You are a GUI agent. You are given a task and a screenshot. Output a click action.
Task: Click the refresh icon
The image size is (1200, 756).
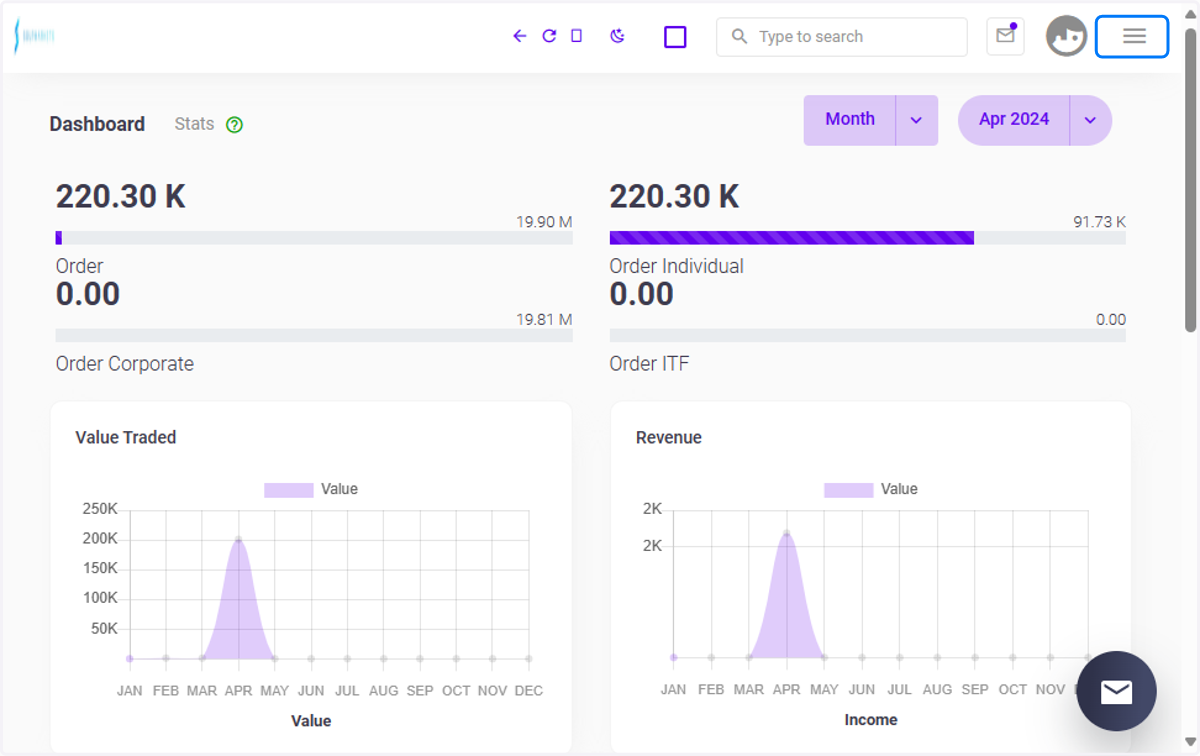tap(549, 36)
